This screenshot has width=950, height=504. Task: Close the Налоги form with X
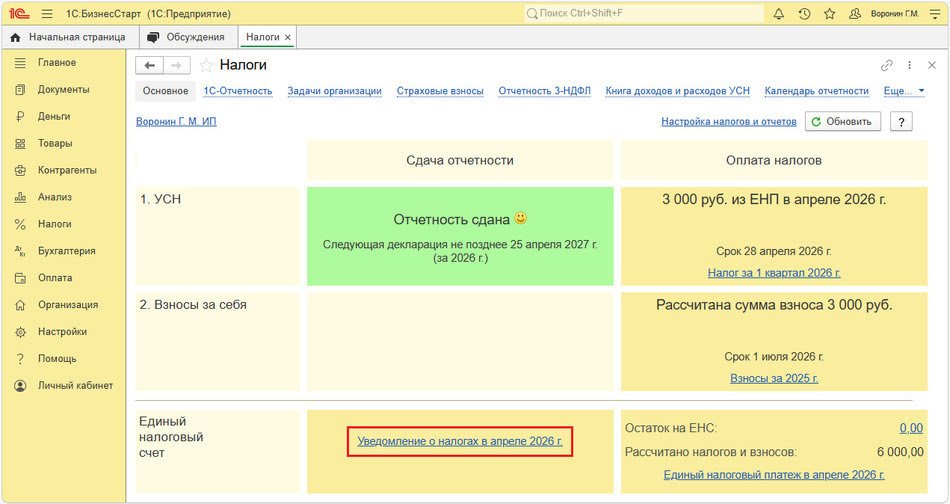[932, 65]
